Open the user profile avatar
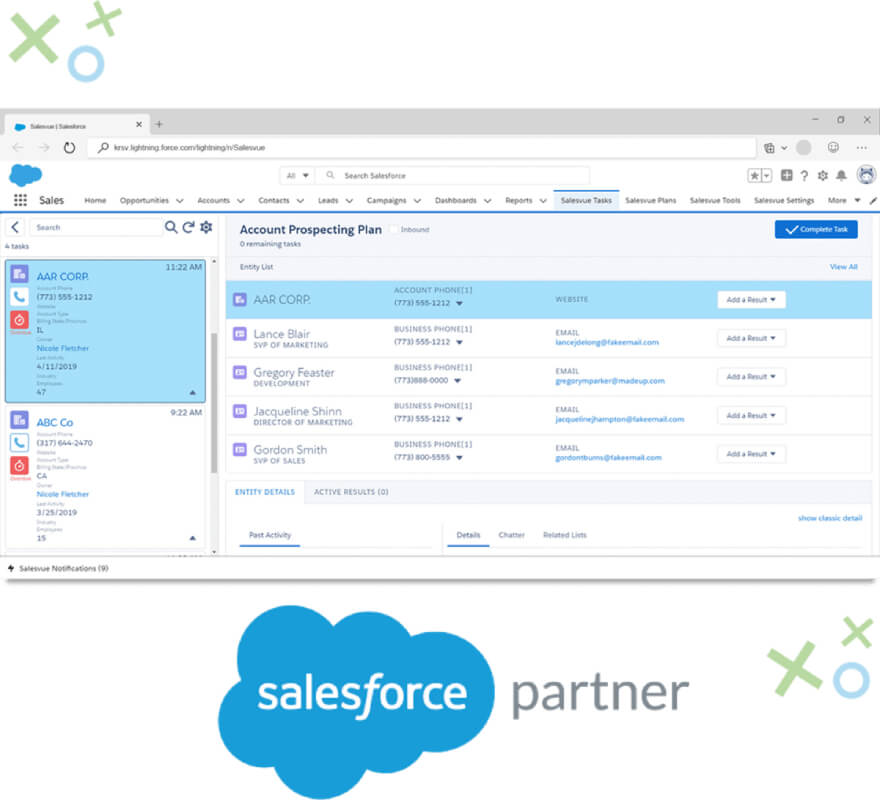 (x=867, y=175)
